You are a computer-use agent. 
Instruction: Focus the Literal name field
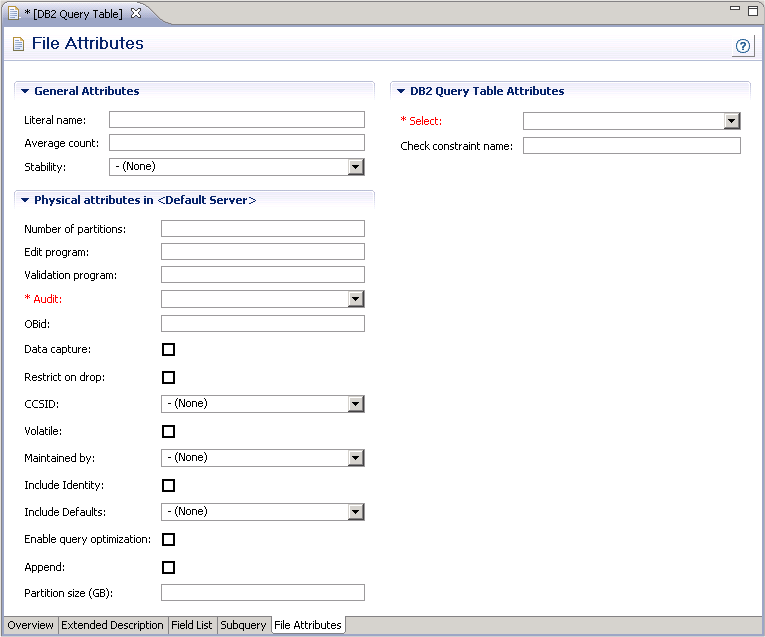coord(237,119)
